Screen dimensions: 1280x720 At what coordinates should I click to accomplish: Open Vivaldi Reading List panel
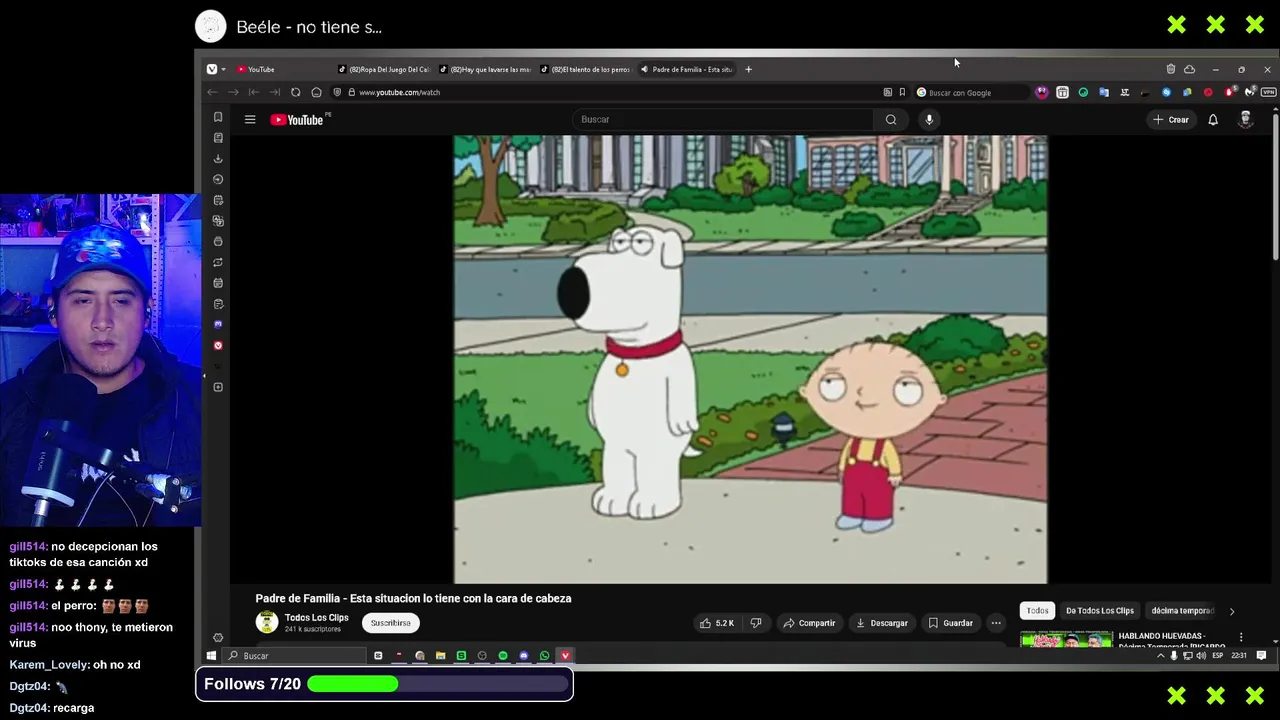point(218,138)
